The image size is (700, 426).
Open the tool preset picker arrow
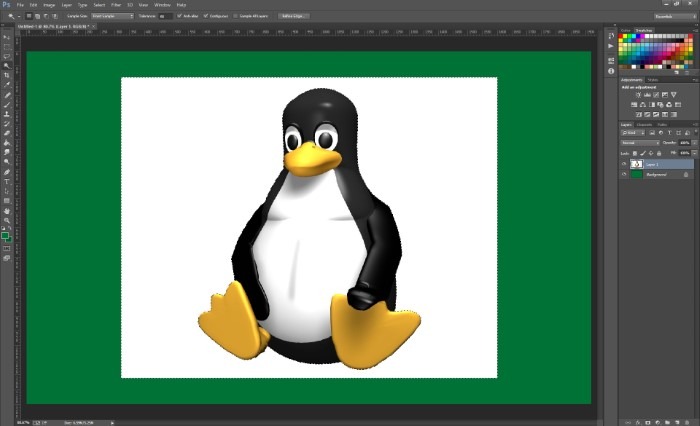tap(19, 17)
